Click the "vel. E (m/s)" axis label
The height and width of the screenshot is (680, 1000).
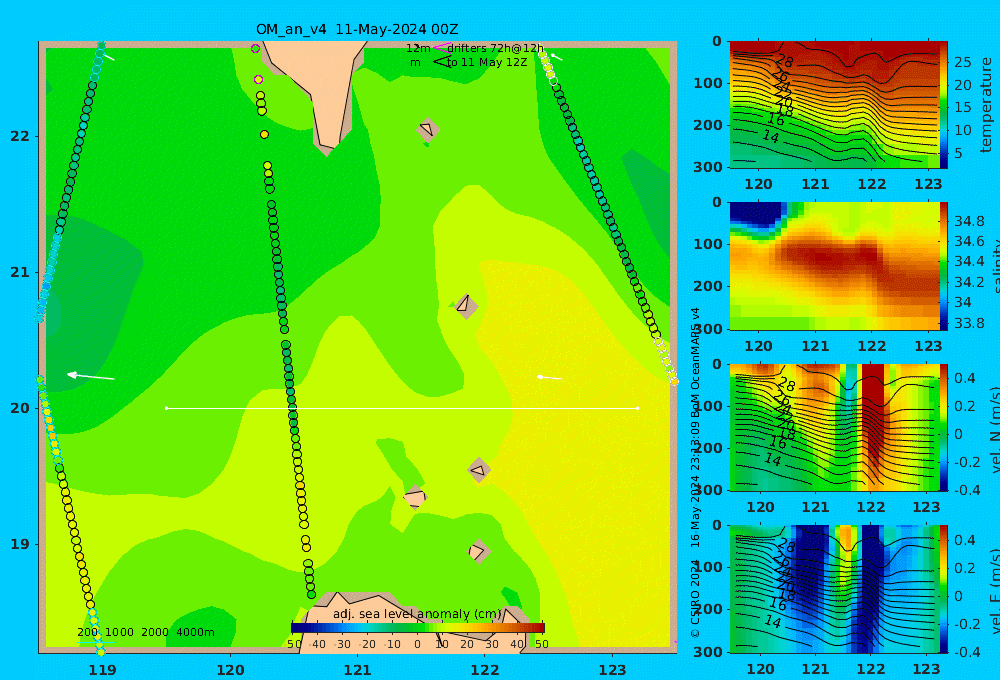(996, 590)
